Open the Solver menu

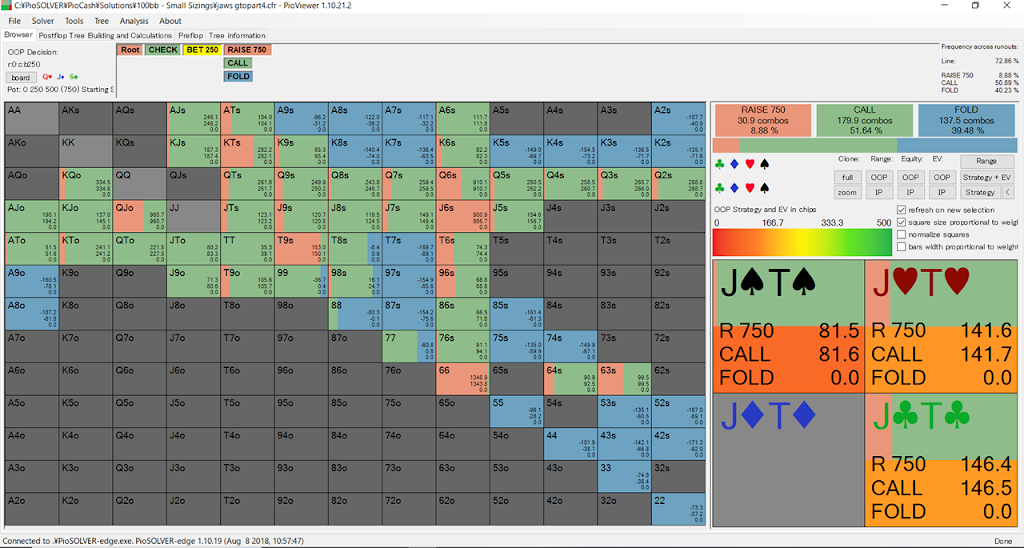(43, 21)
